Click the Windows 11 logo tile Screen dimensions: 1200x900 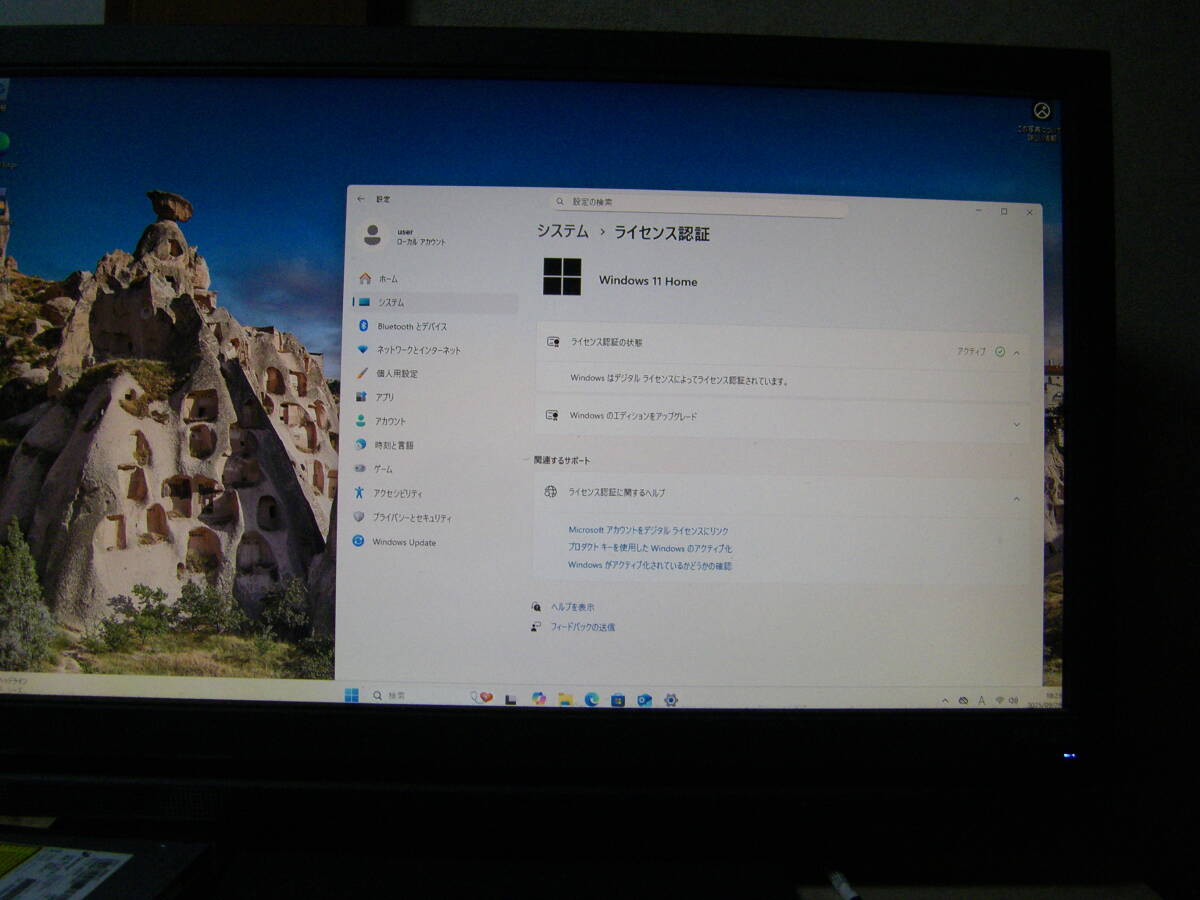tap(562, 276)
